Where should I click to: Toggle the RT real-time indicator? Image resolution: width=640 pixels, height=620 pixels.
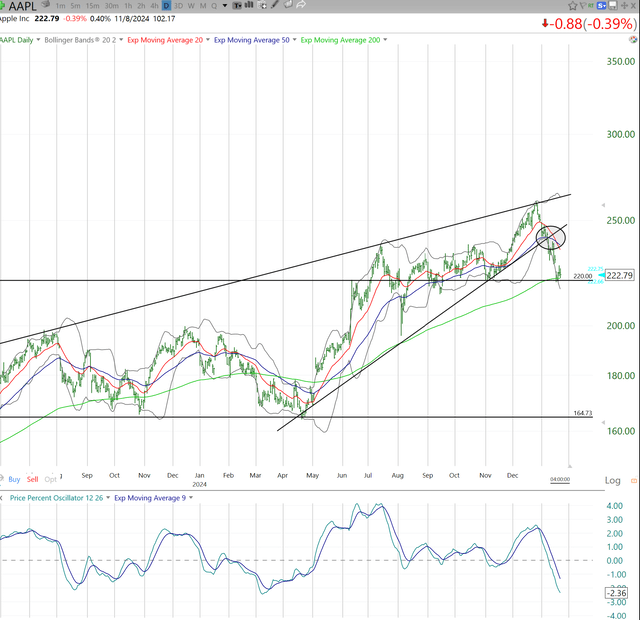pyautogui.click(x=590, y=6)
